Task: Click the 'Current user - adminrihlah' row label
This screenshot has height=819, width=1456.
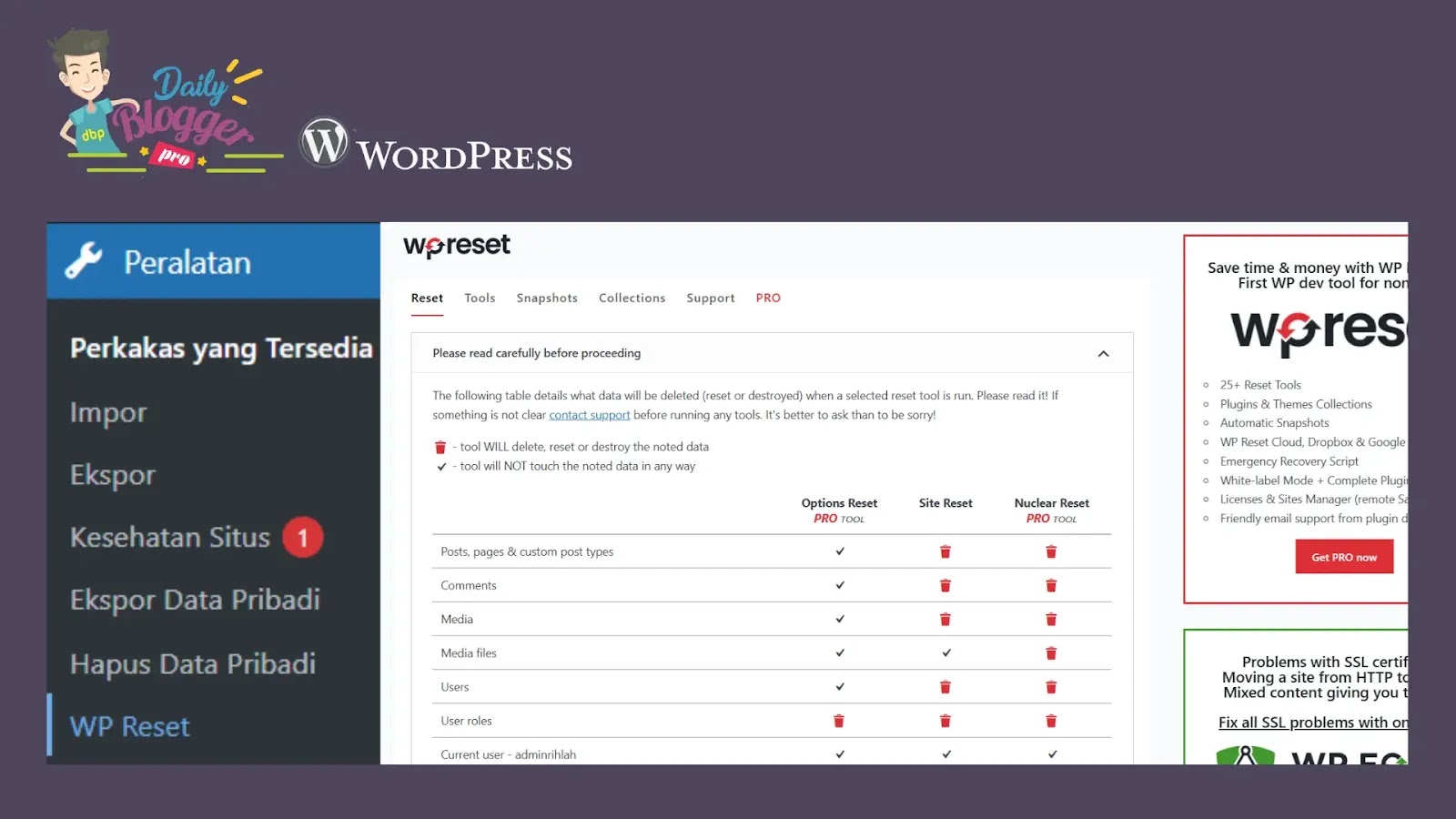Action: point(508,754)
